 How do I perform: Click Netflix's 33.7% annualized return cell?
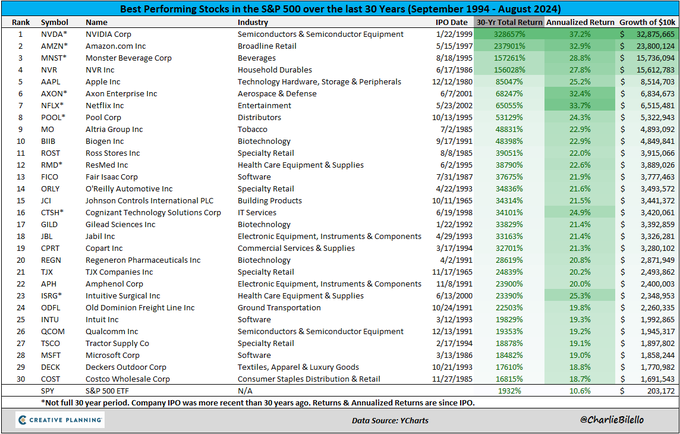(x=580, y=105)
